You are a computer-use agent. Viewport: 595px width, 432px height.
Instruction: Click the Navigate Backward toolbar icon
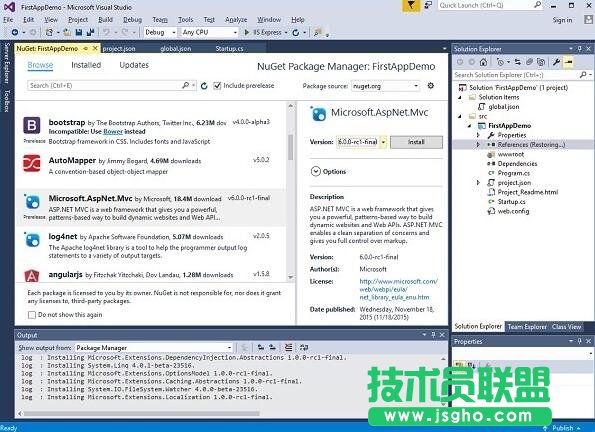(14, 32)
